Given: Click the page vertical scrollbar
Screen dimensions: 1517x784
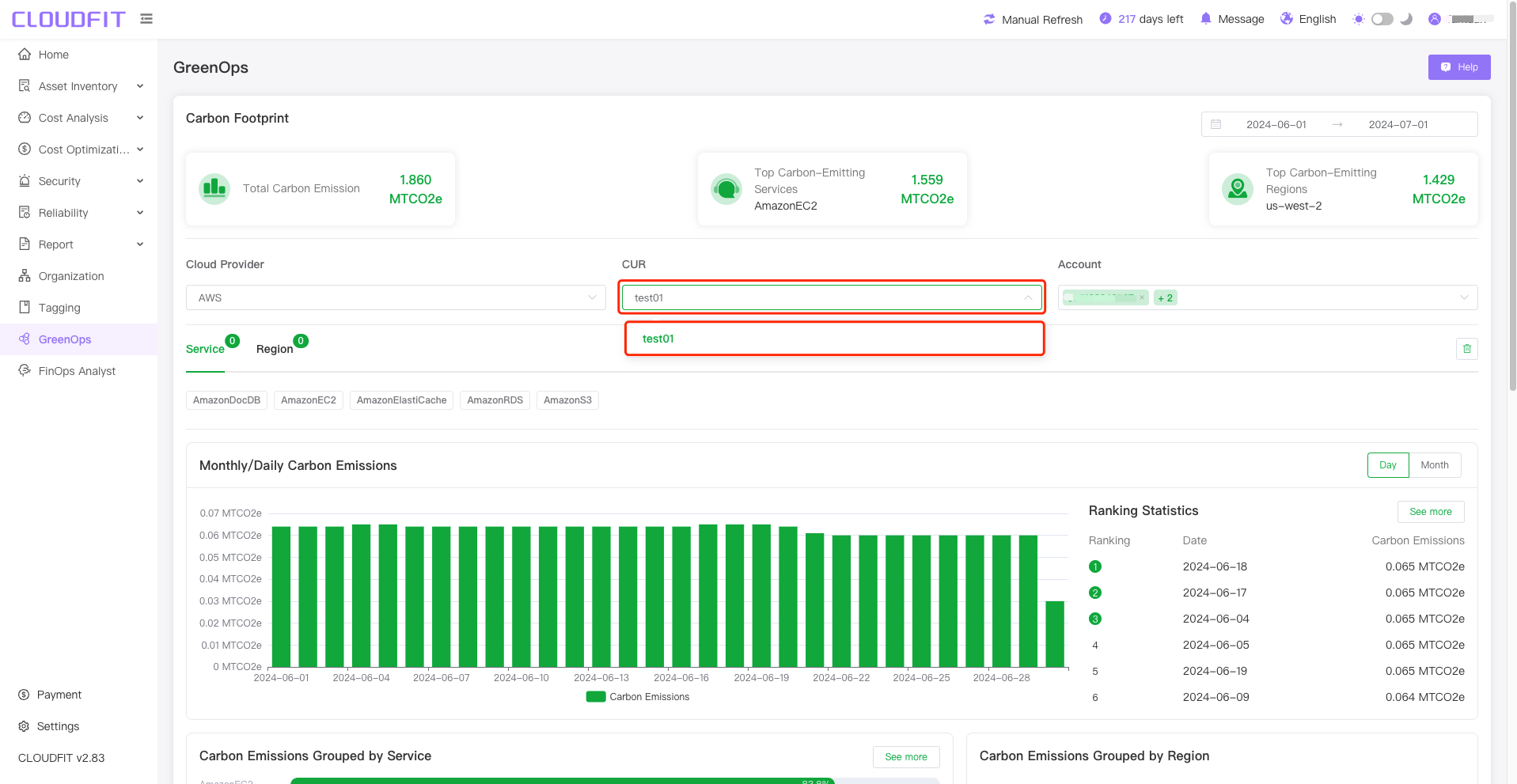Looking at the screenshot, I should click(x=1512, y=198).
